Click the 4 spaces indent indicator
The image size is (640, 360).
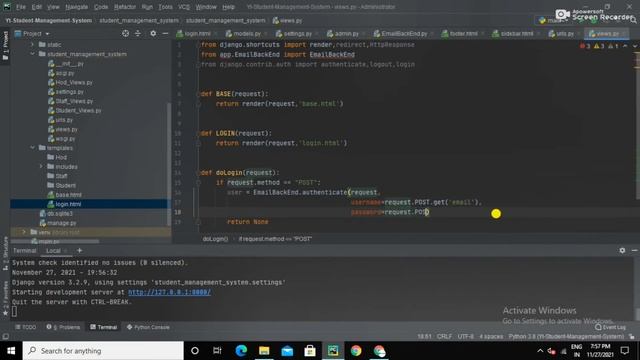(x=491, y=336)
